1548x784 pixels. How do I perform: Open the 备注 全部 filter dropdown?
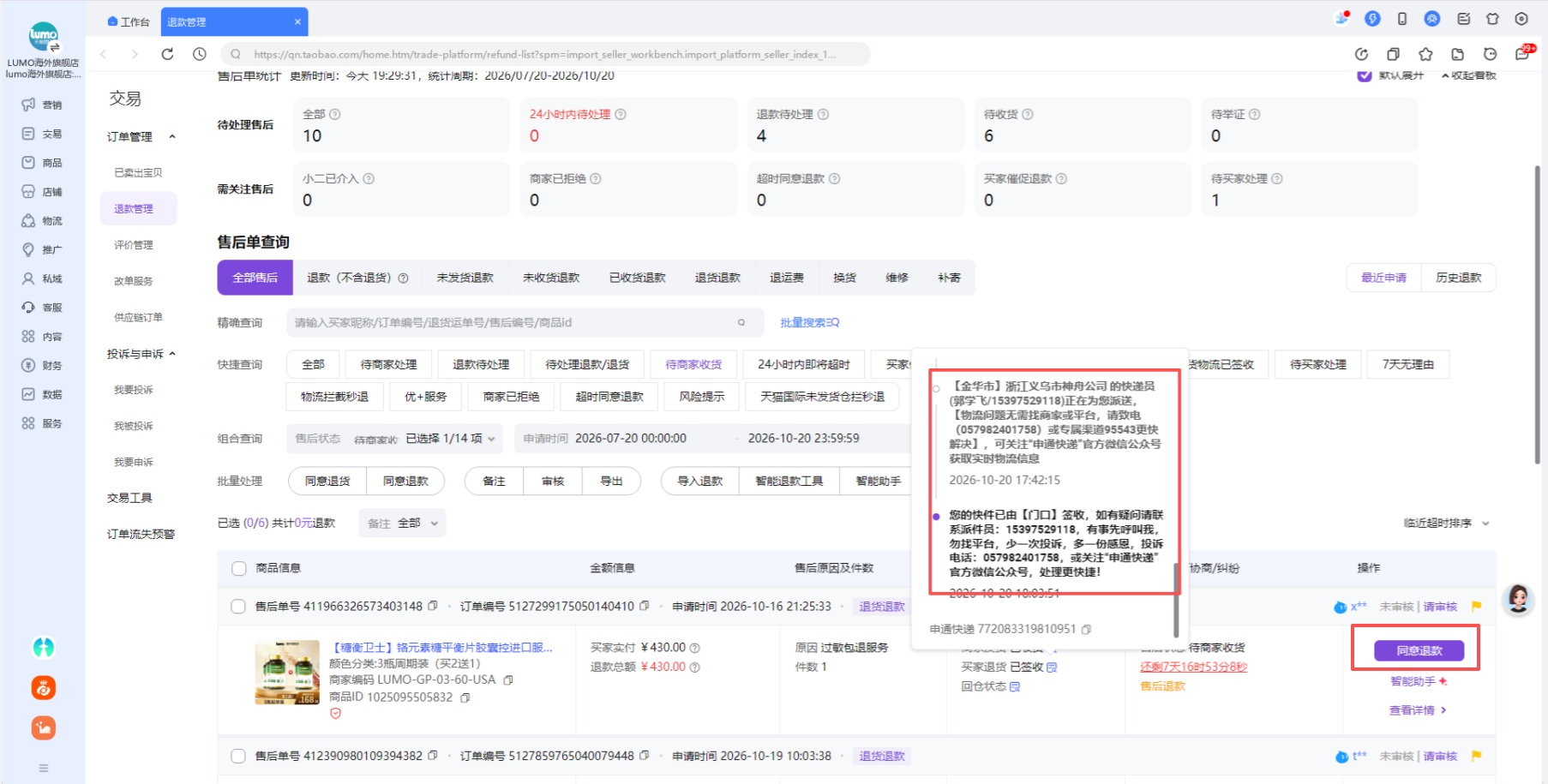(x=402, y=523)
